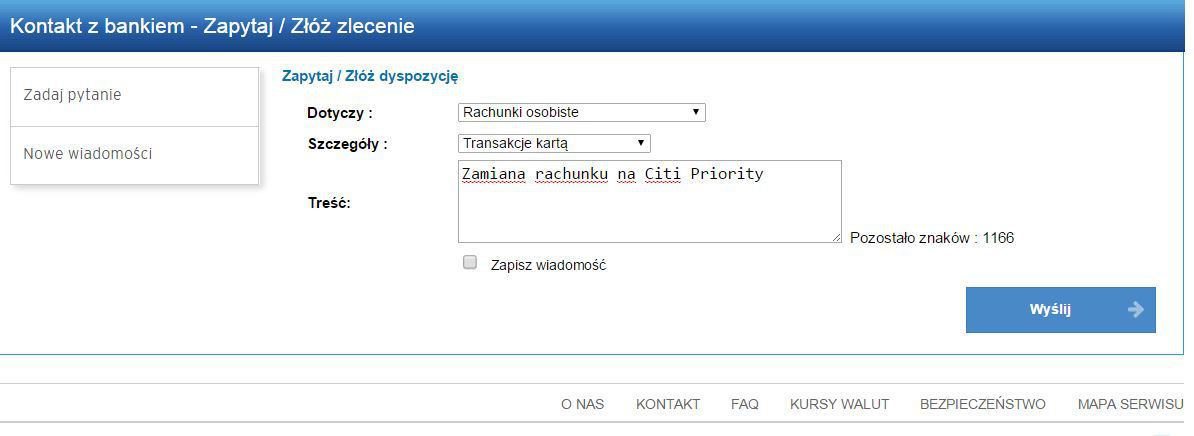Grab the text area resize handle corner
The image size is (1194, 436).
click(837, 238)
